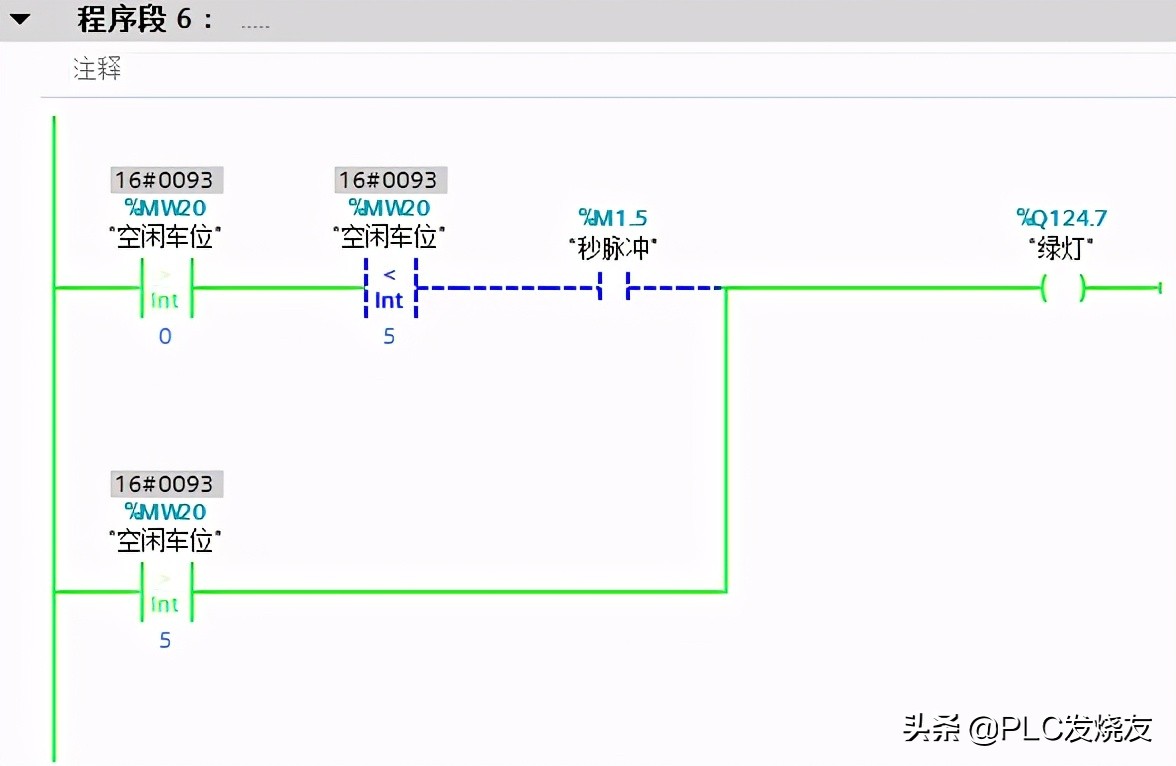The height and width of the screenshot is (766, 1176).
Task: Expand the network title dots after 程序段 6
Action: click(x=254, y=21)
